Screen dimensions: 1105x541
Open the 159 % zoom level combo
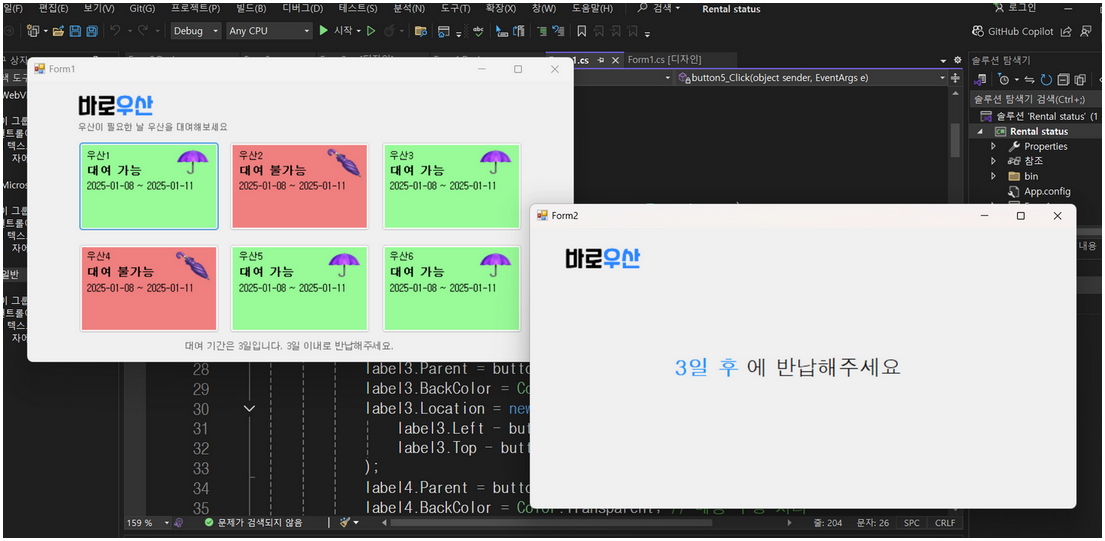coord(147,523)
